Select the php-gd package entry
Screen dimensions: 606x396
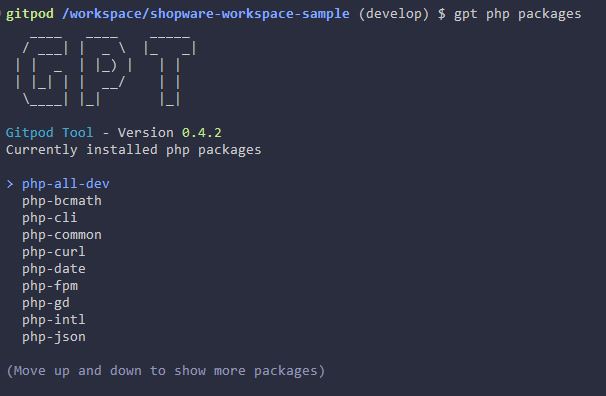click(x=46, y=303)
